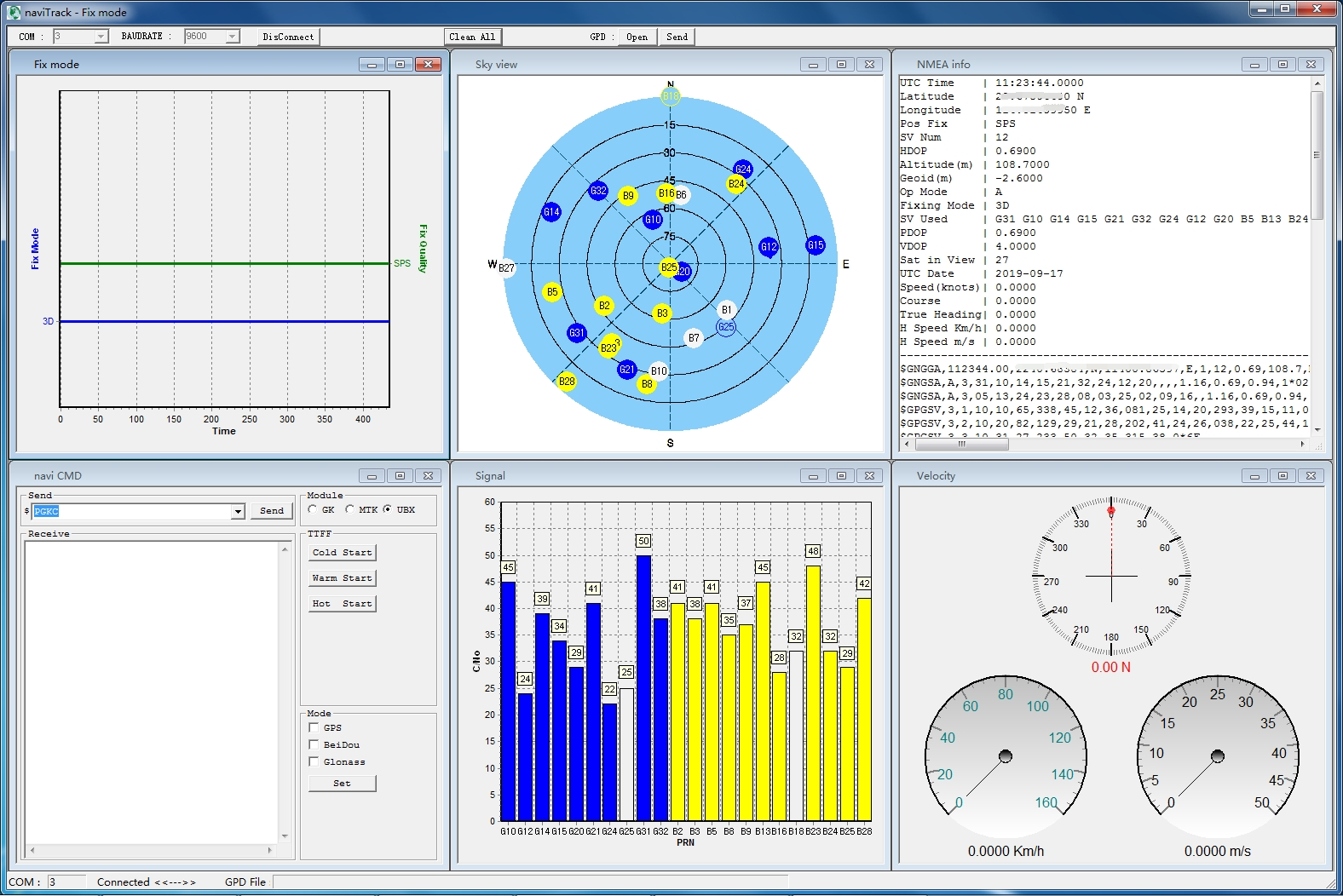Click the Clean All button

click(x=472, y=37)
